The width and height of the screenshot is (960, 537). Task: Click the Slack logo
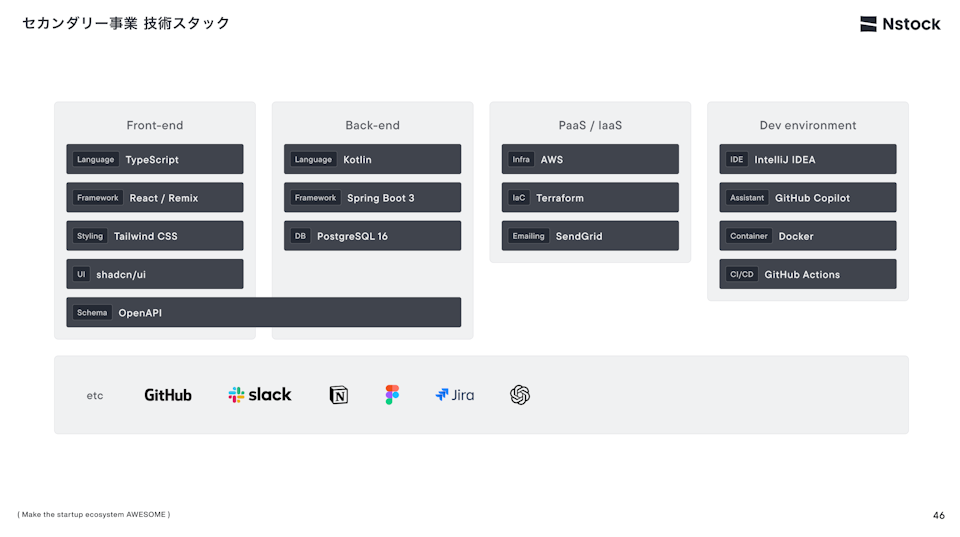(x=260, y=395)
